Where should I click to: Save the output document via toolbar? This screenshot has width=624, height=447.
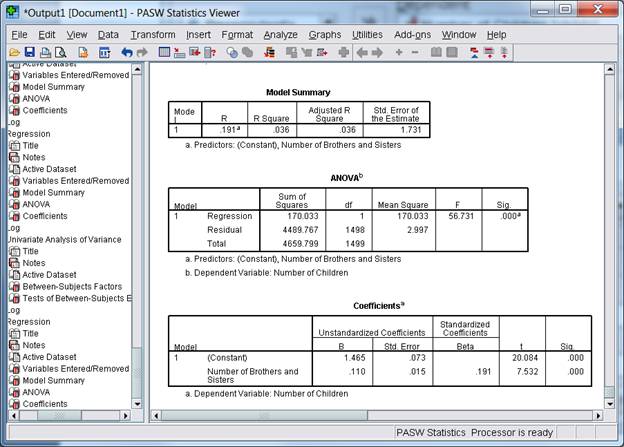coord(30,52)
